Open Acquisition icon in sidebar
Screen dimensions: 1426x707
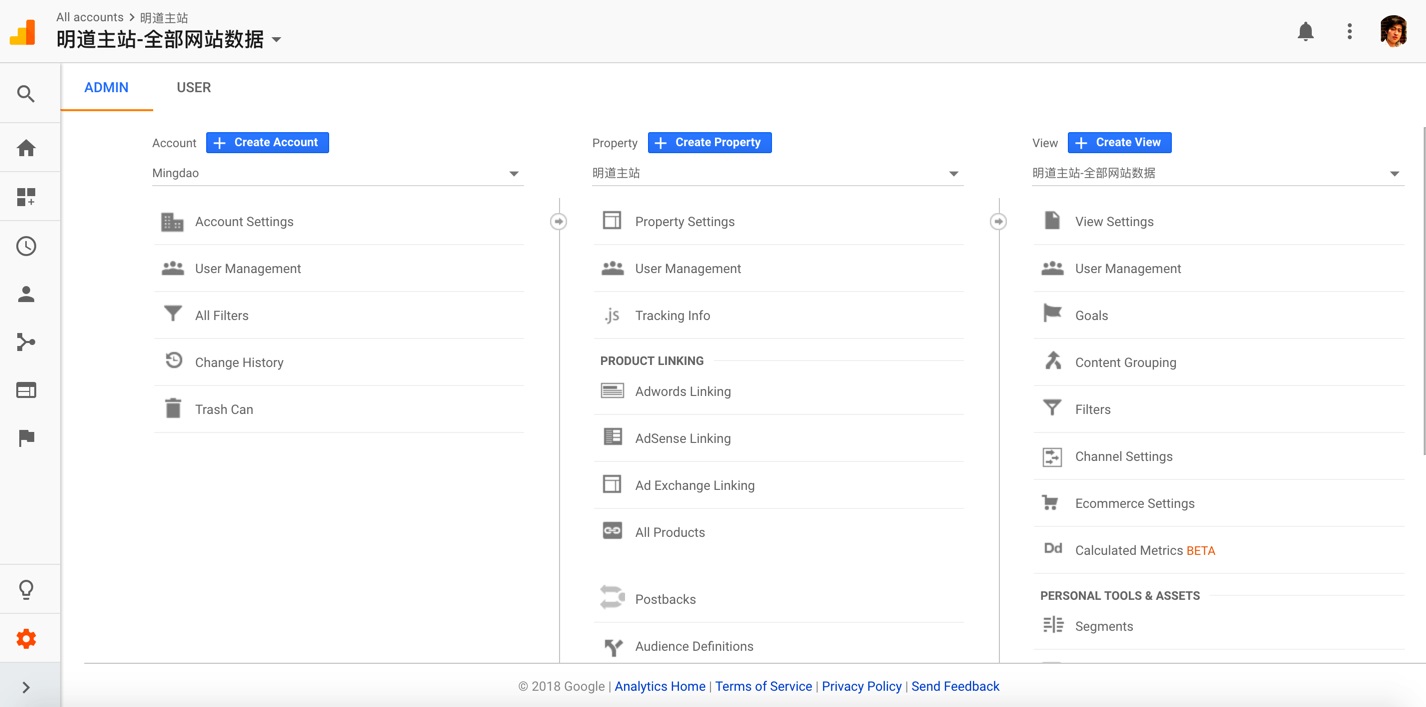click(x=26, y=342)
